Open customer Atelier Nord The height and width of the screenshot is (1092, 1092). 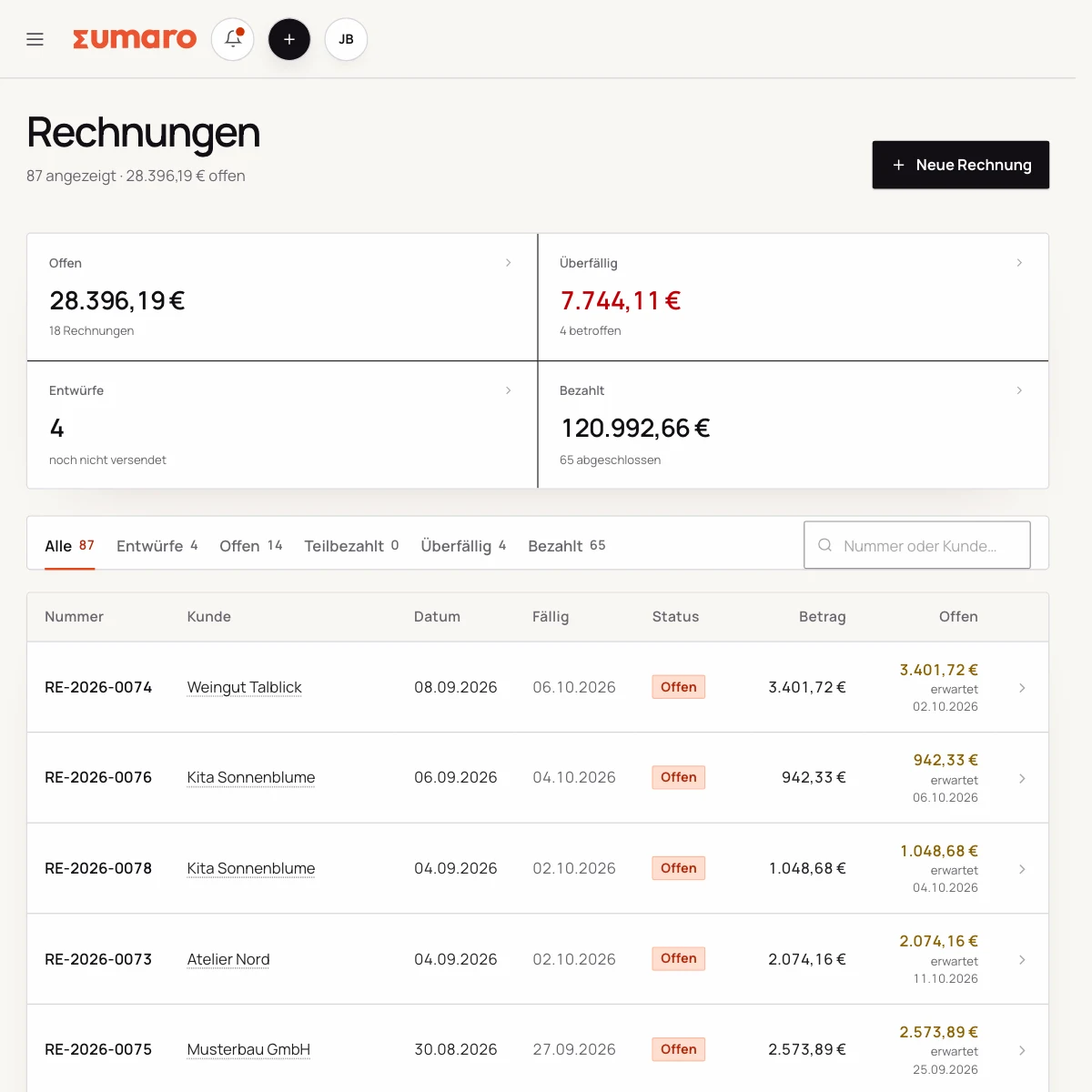228,959
